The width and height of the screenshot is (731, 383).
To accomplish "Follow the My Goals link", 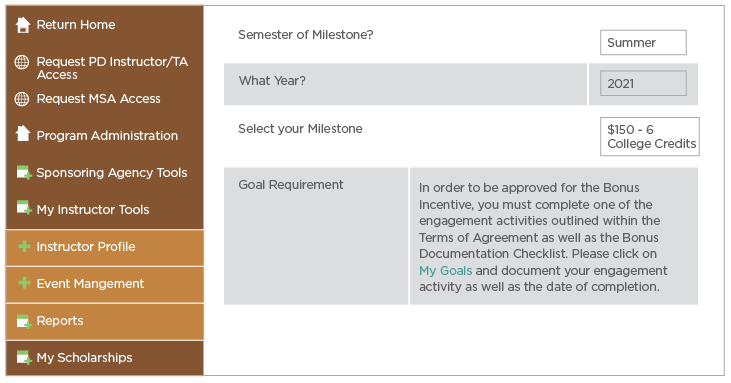I will 445,271.
